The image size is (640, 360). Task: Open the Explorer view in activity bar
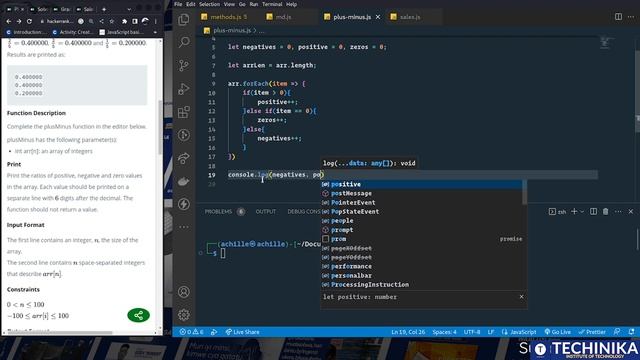click(x=184, y=19)
